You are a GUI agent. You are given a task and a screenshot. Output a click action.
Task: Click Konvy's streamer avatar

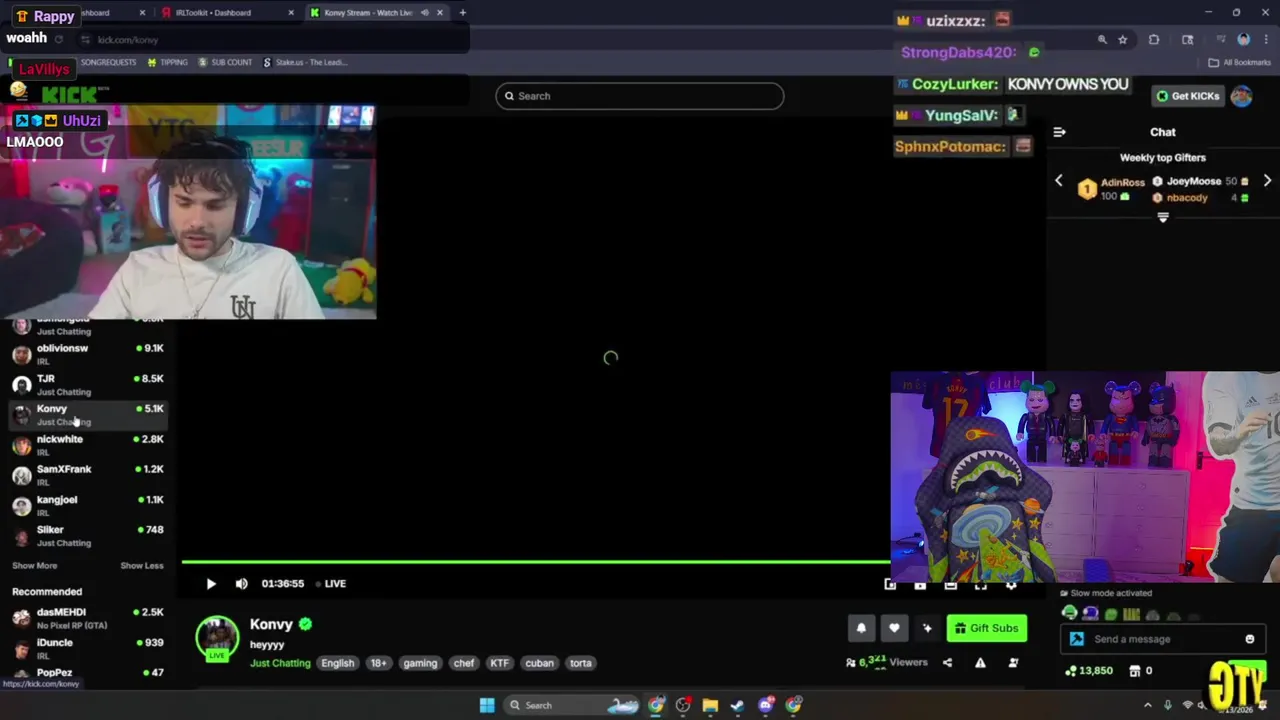pos(217,637)
